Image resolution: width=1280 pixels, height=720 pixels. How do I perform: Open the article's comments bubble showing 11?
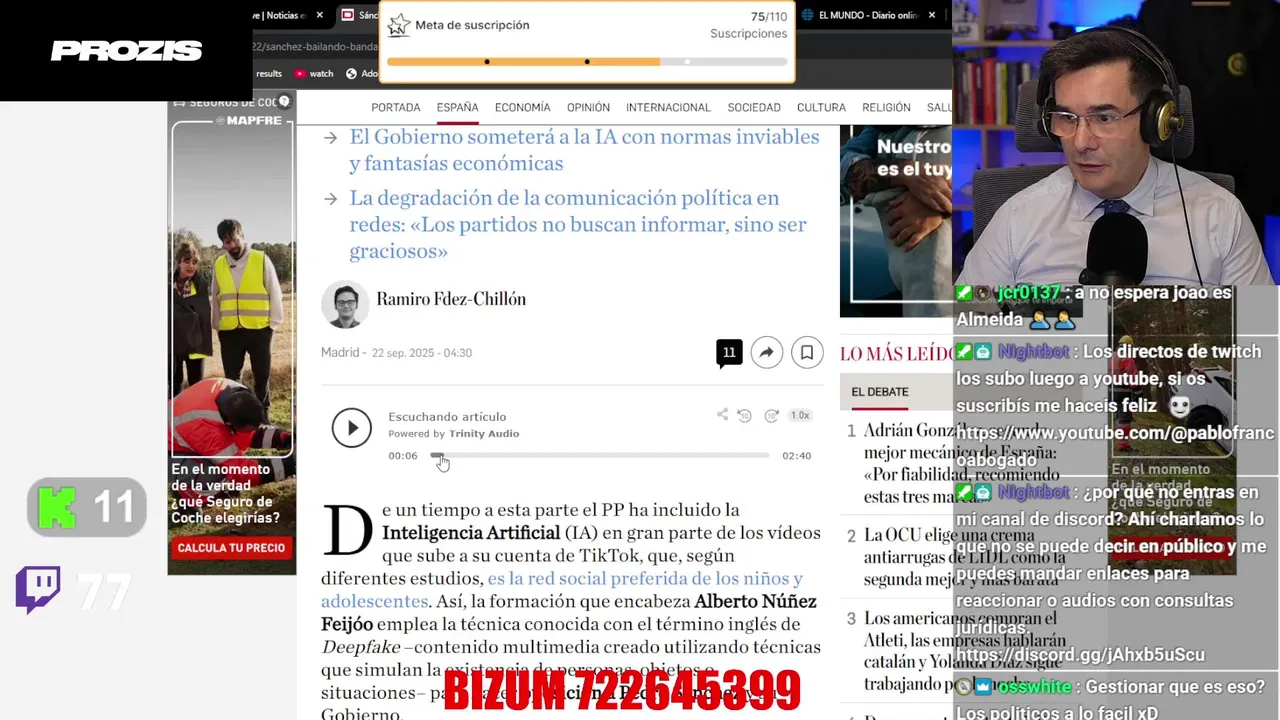(x=729, y=352)
